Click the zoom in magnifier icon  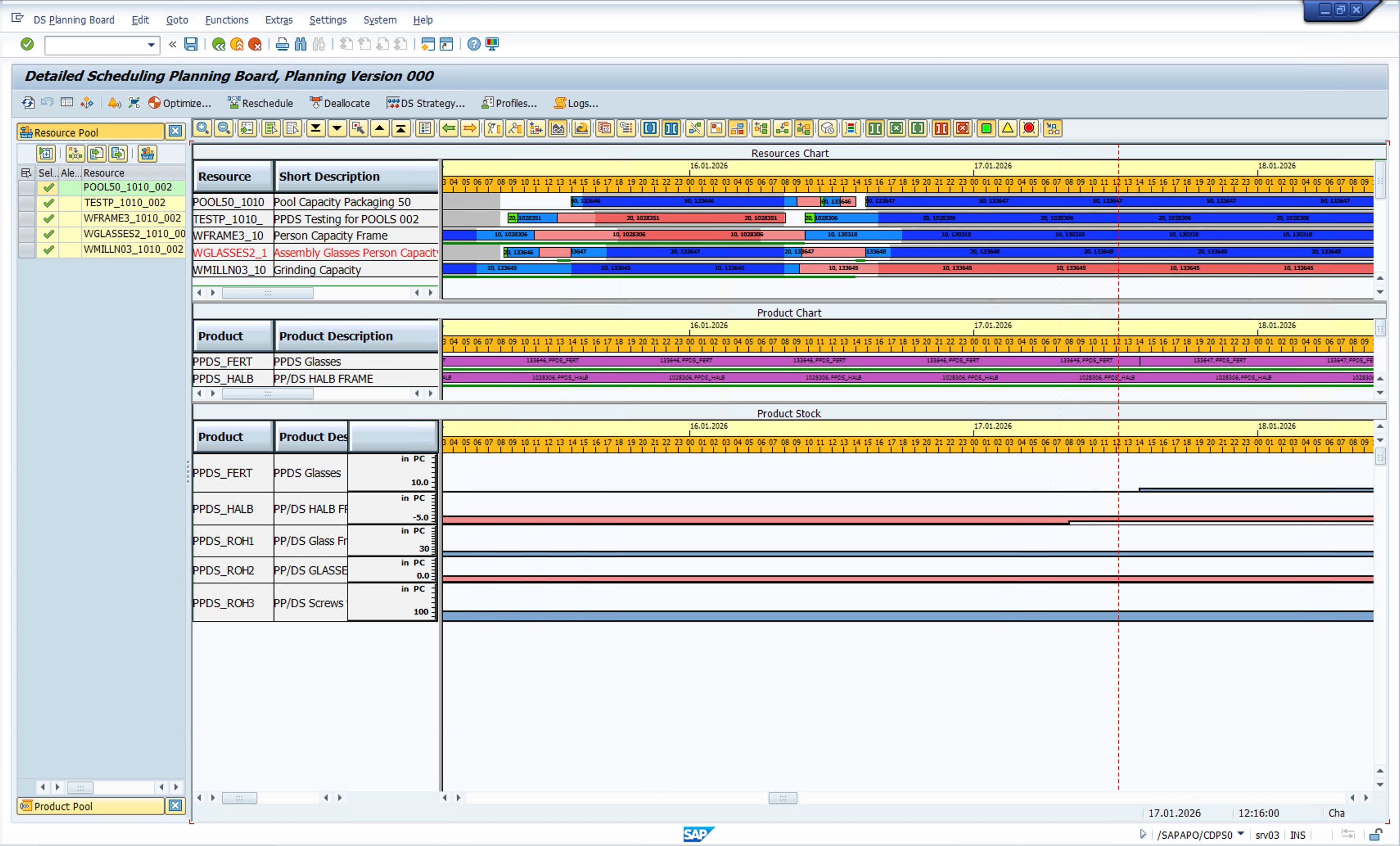(203, 129)
